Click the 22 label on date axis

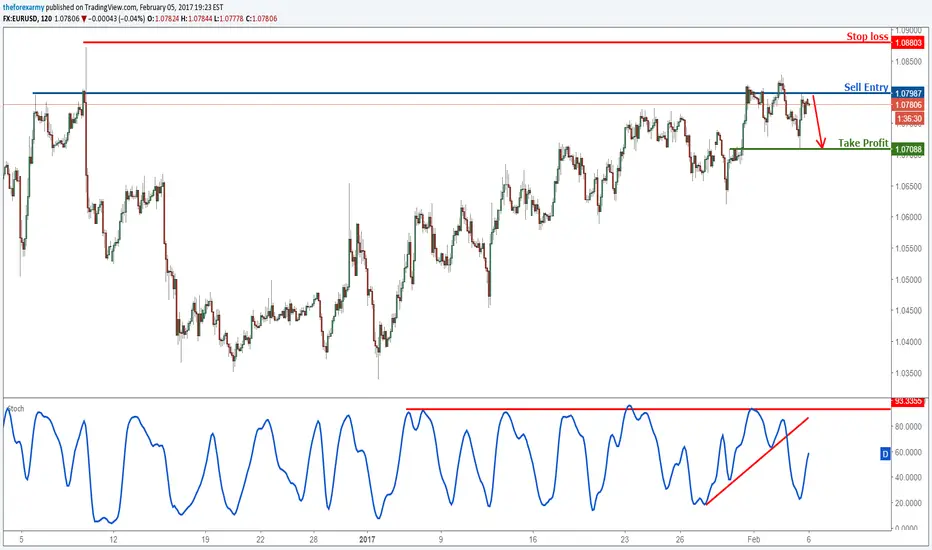(x=260, y=540)
